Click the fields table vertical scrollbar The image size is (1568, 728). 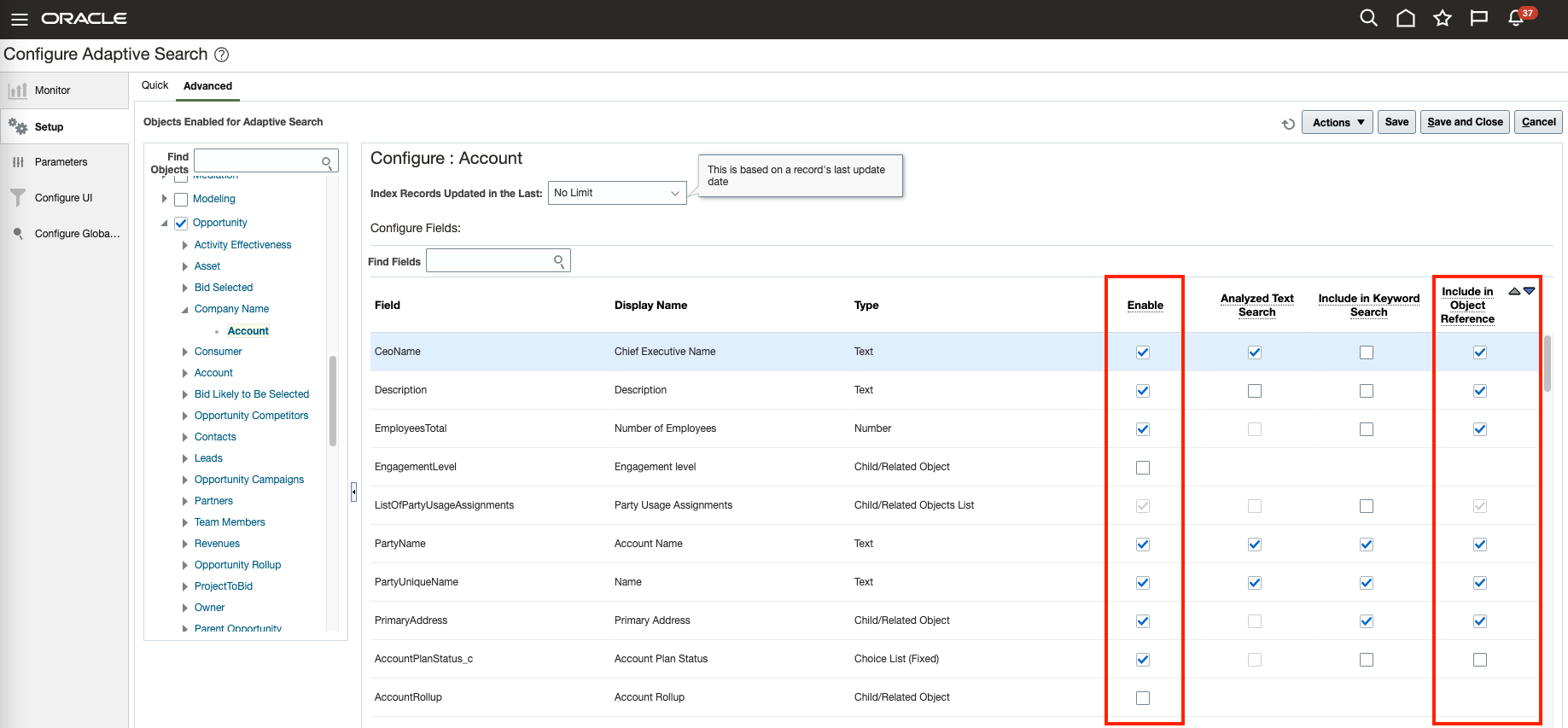[x=1547, y=364]
